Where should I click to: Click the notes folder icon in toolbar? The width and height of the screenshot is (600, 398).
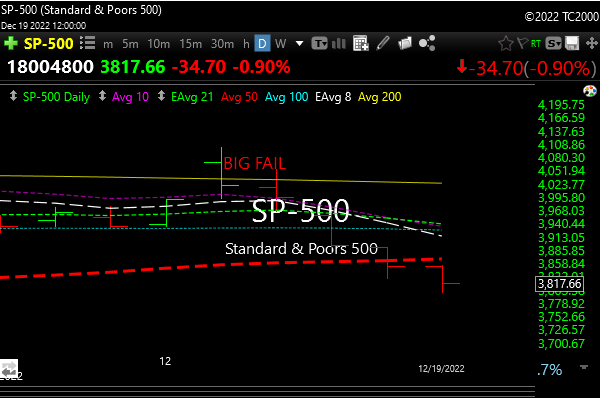pos(405,43)
